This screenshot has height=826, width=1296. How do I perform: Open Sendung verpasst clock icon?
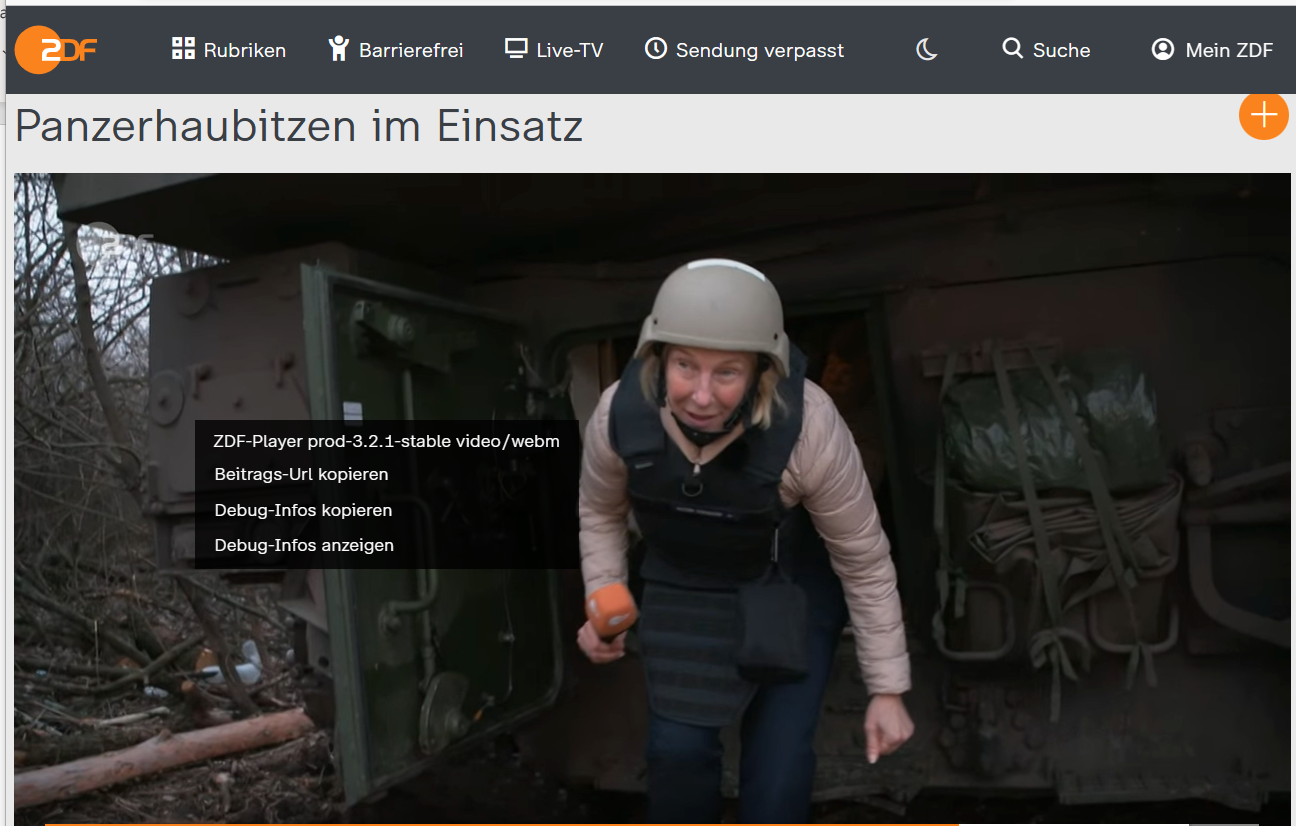coord(656,48)
